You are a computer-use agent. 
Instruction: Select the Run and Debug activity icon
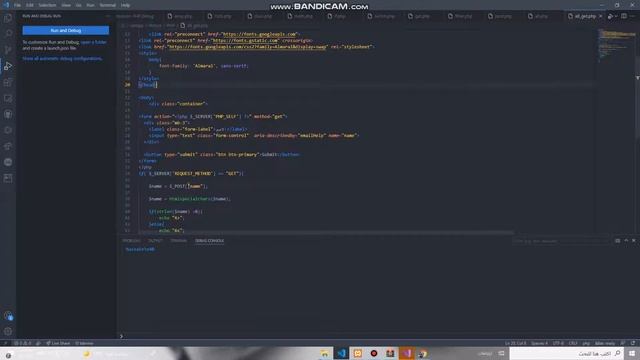pos(8,66)
